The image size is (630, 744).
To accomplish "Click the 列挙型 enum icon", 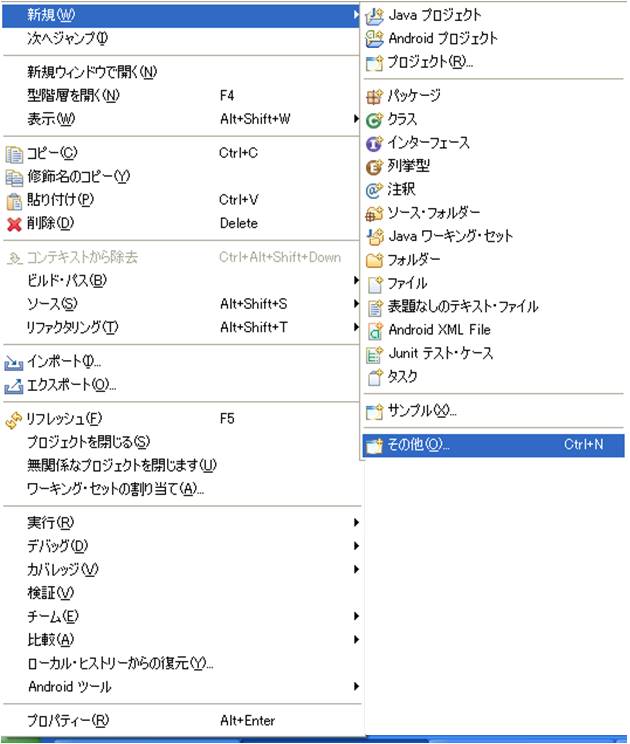I will tap(374, 167).
